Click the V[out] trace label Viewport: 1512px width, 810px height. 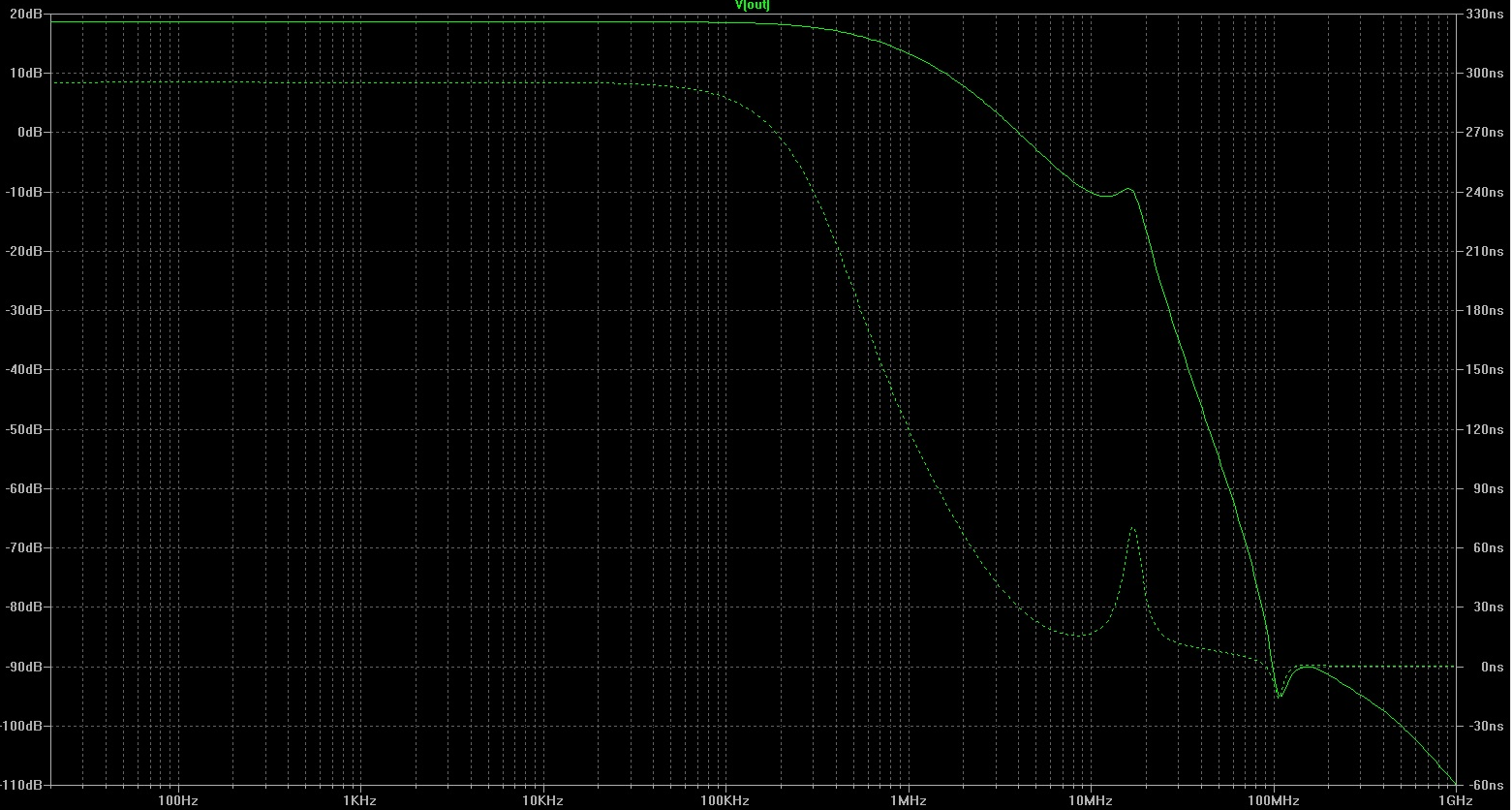(753, 6)
